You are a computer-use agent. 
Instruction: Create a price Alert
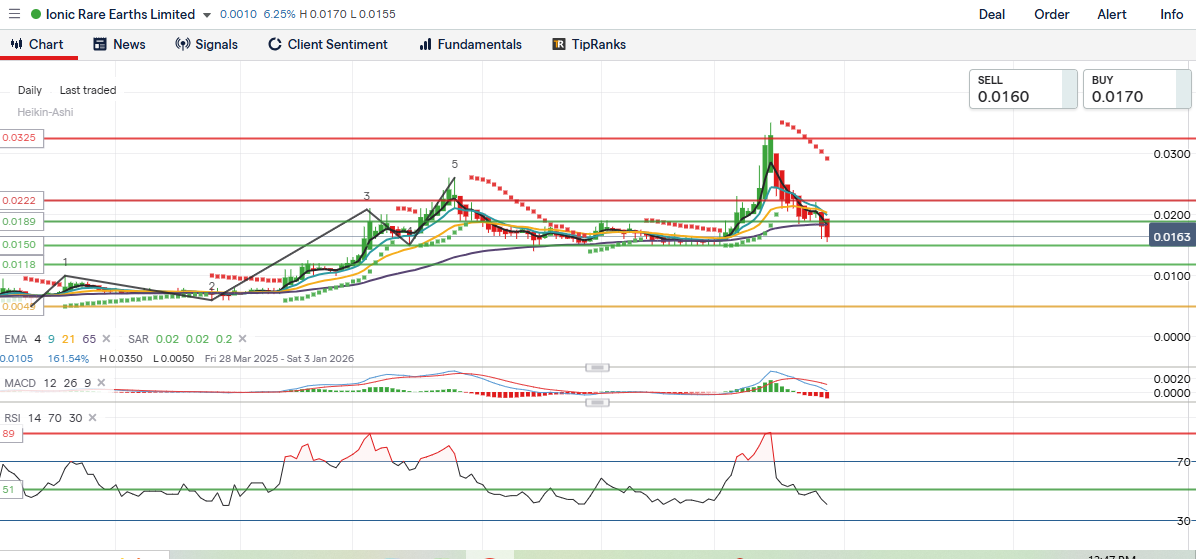pyautogui.click(x=1112, y=15)
